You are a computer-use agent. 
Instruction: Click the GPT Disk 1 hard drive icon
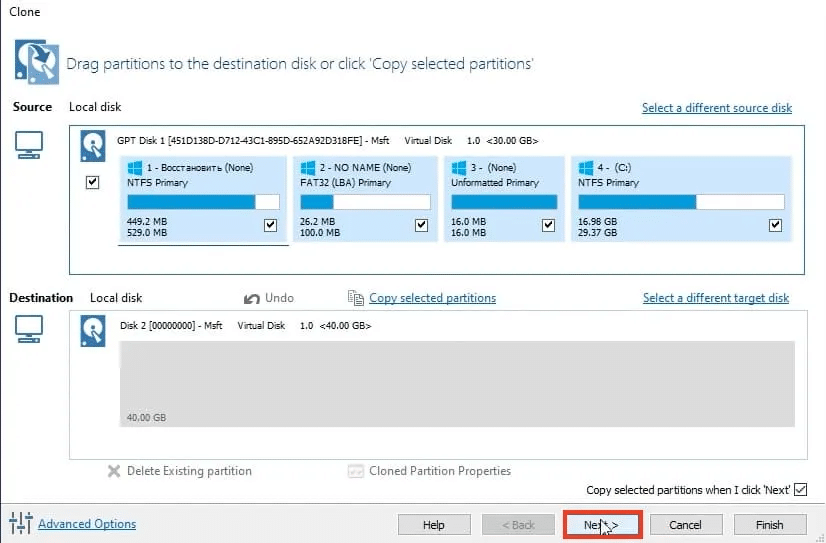(x=93, y=147)
